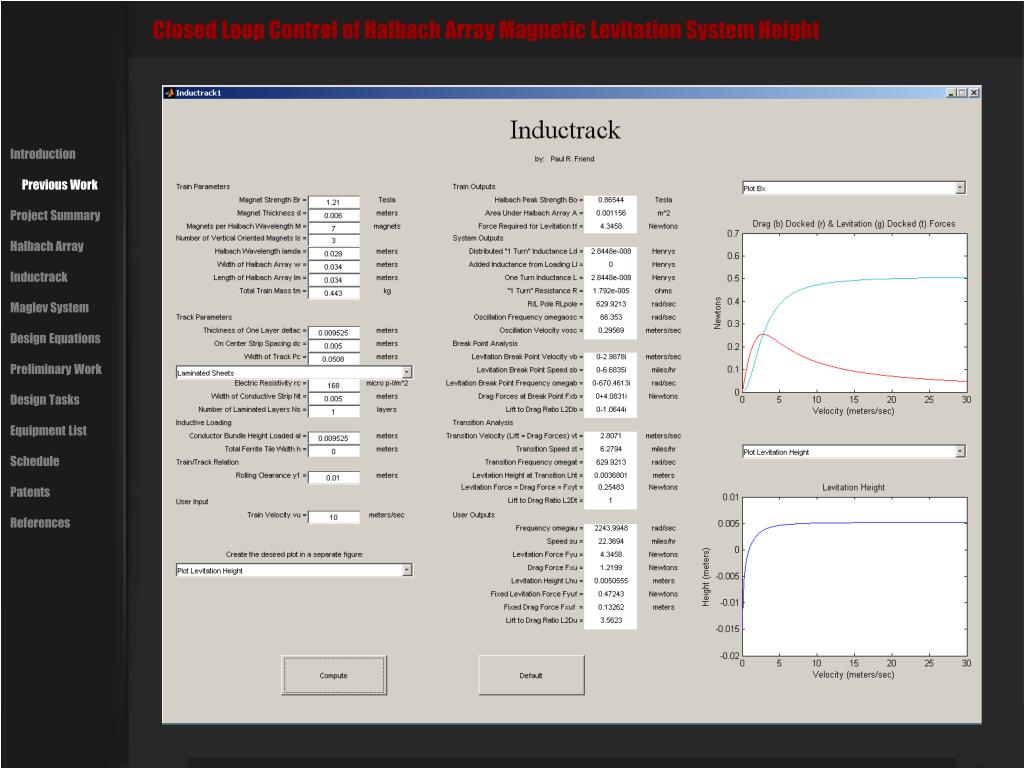Screen dimensions: 1024x768
Task: Click the Default button
Action: click(531, 675)
